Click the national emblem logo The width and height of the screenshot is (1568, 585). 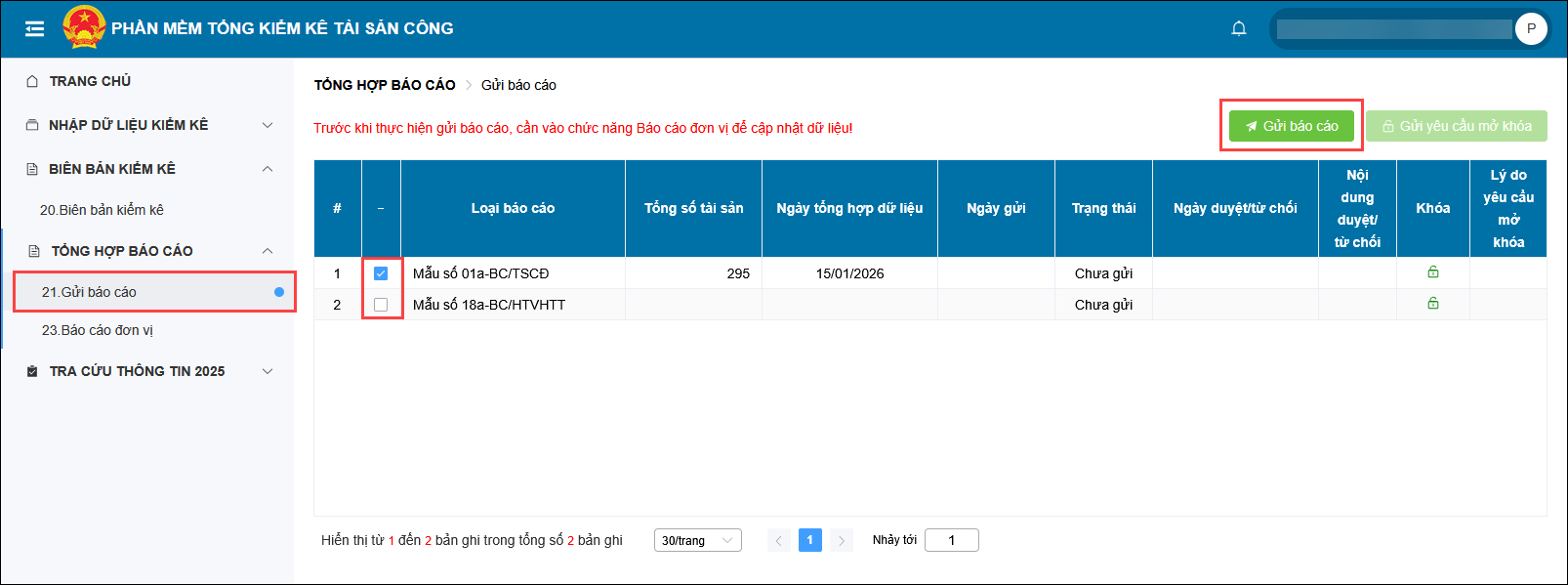click(x=84, y=27)
